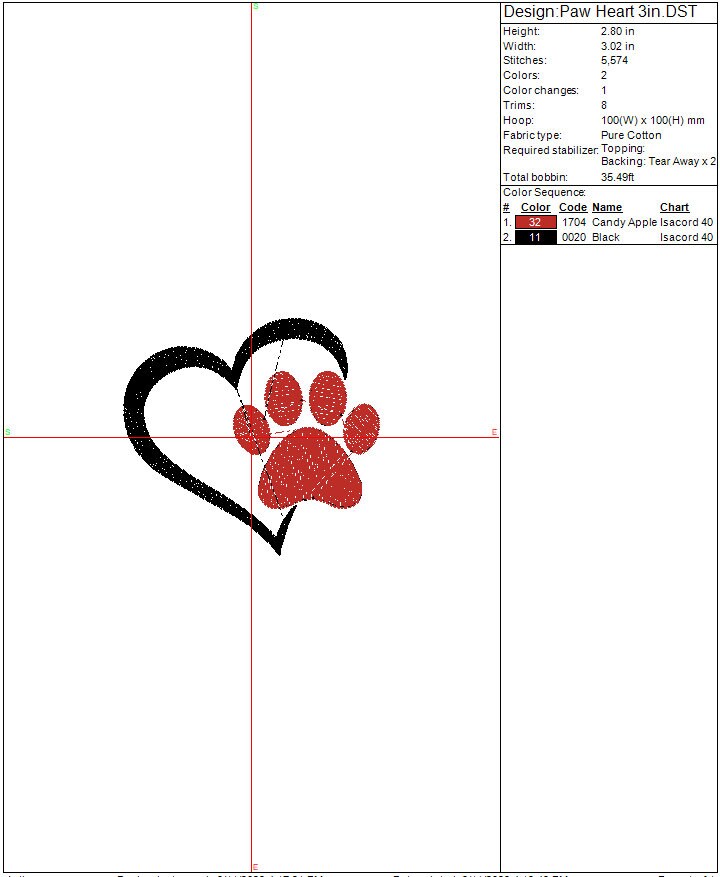The height and width of the screenshot is (877, 720).
Task: Select the Chart column header
Action: pos(674,207)
